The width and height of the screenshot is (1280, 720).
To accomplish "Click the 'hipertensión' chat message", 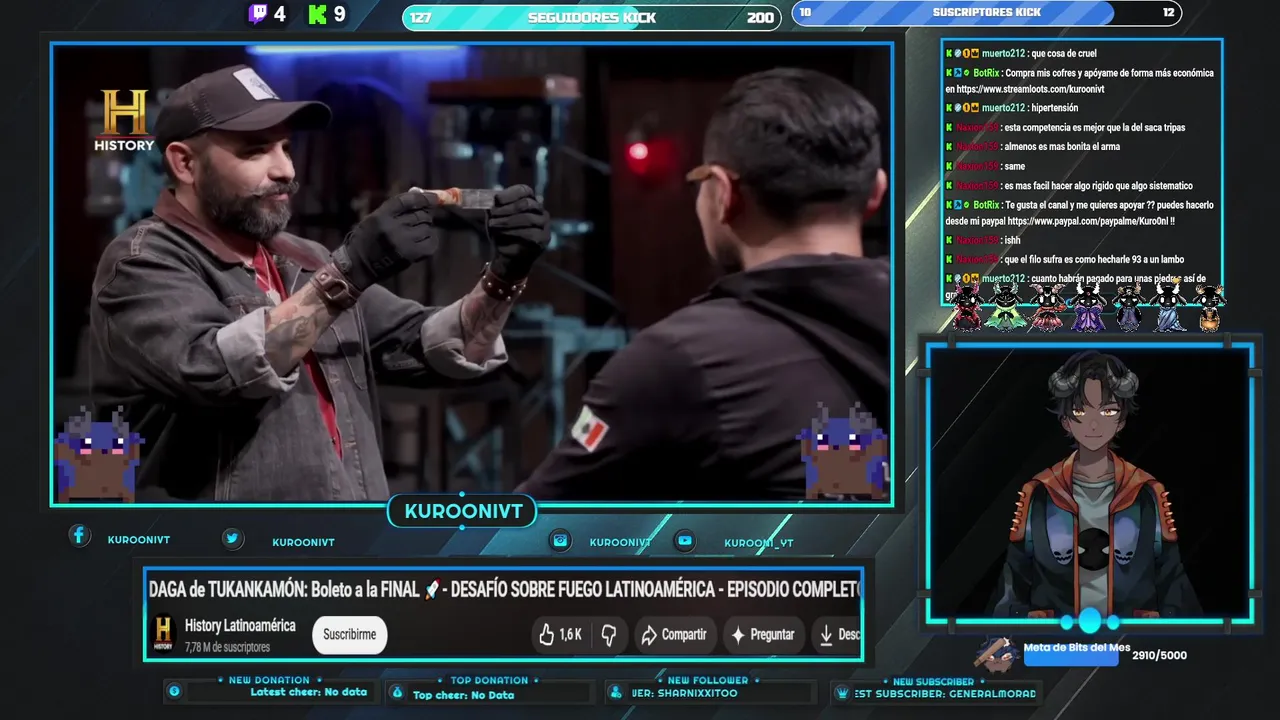I will pos(1055,107).
